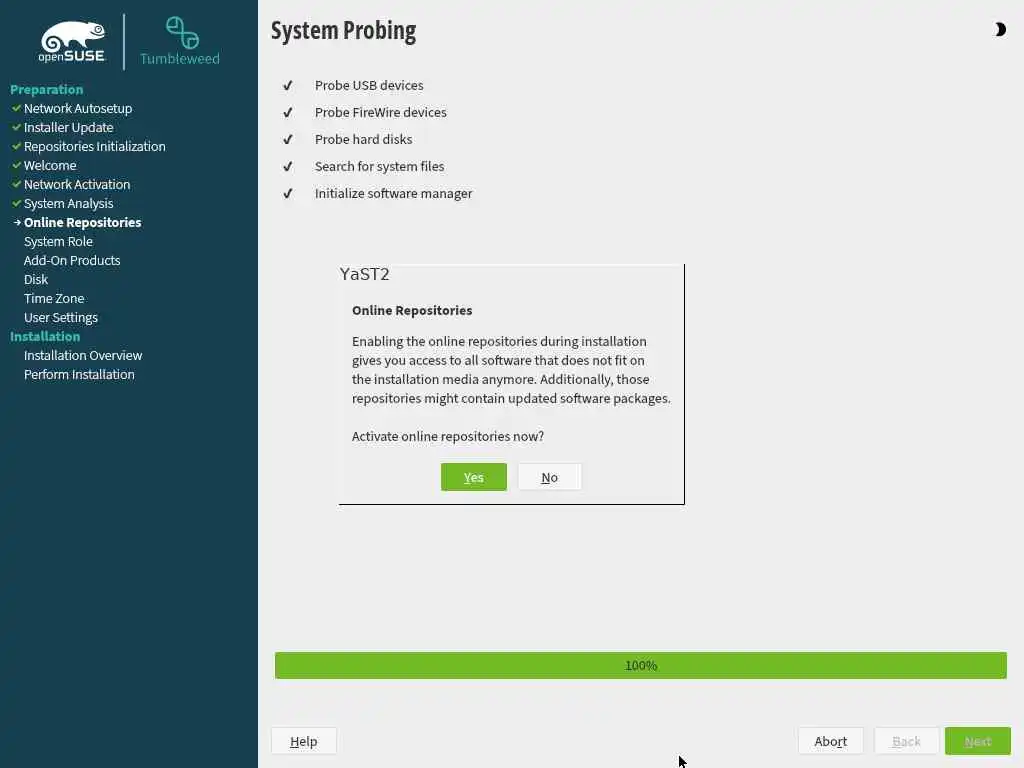The image size is (1024, 768).
Task: Select Installer Update step
Action: [69, 127]
